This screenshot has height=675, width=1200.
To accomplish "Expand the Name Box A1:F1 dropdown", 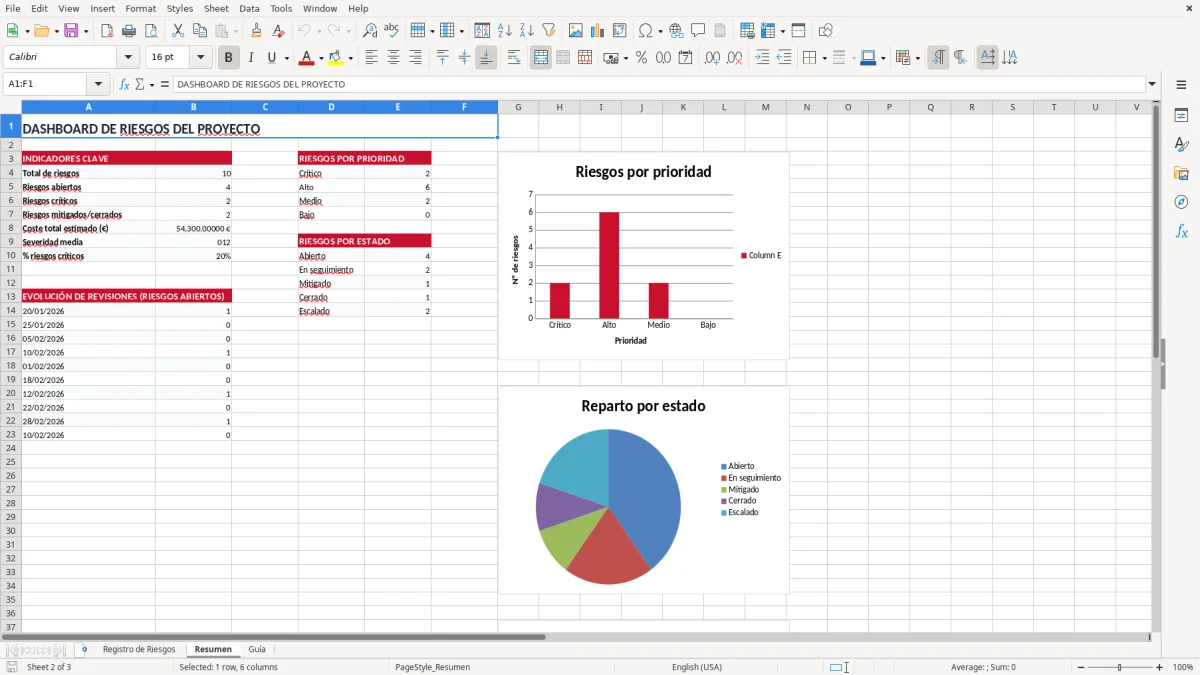I will click(x=98, y=85).
